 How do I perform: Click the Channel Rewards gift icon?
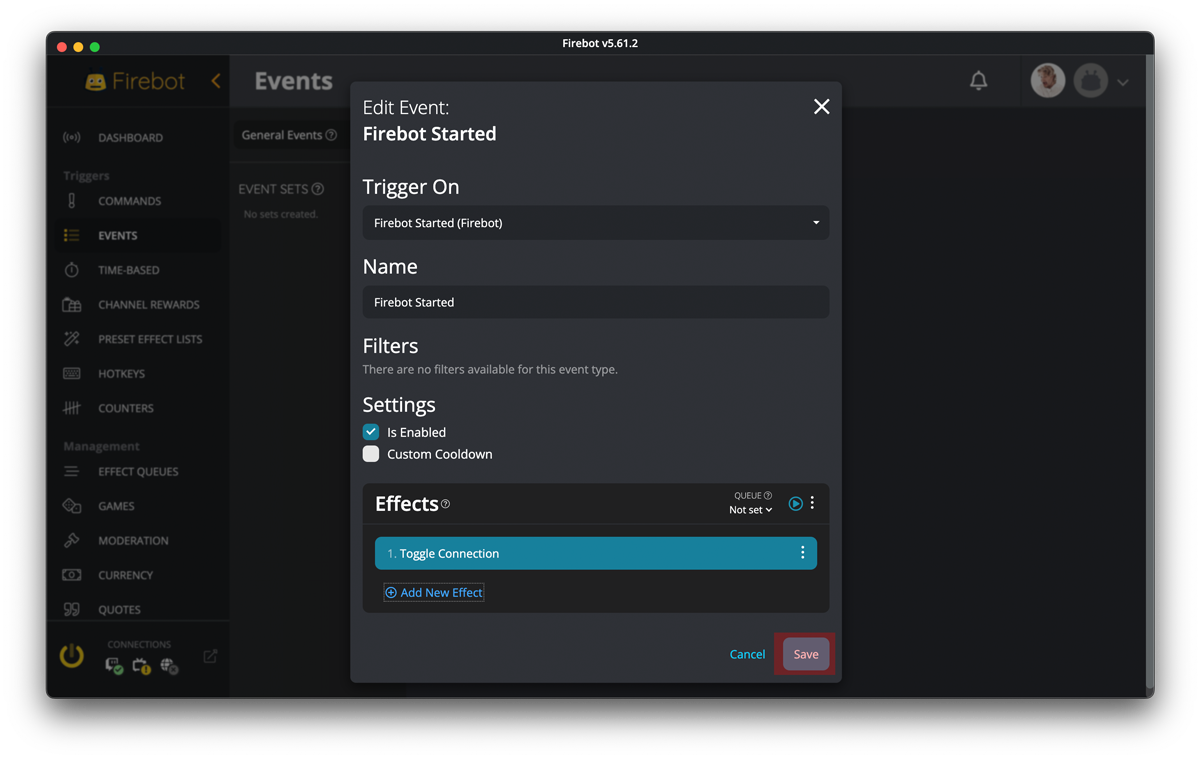pos(71,304)
